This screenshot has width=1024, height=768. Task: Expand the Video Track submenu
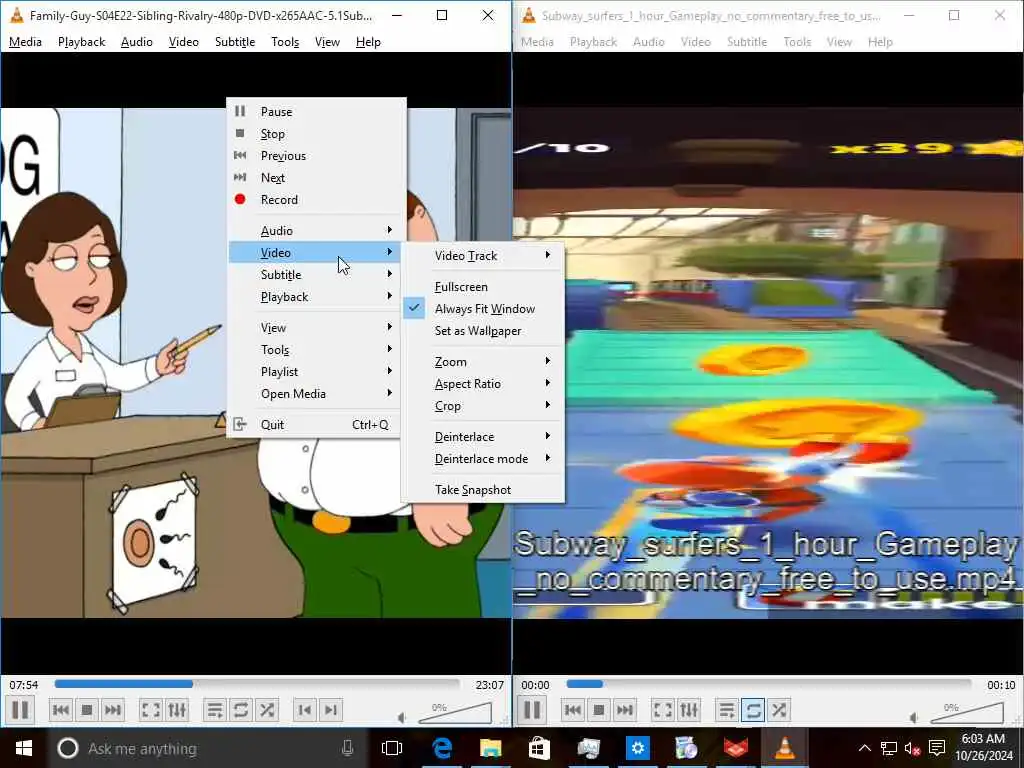(483, 256)
